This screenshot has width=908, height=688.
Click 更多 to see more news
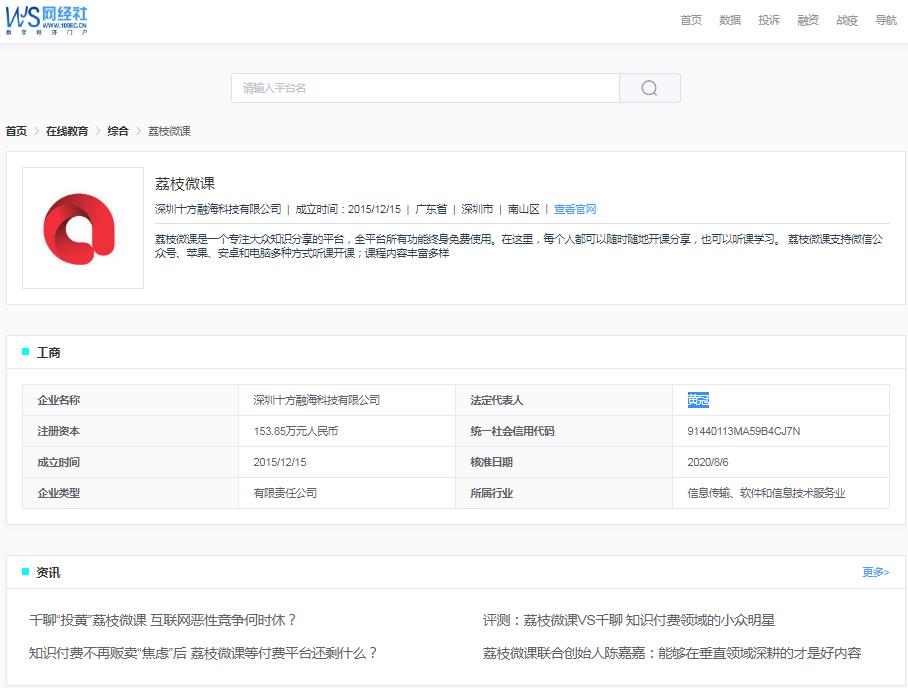pyautogui.click(x=873, y=572)
